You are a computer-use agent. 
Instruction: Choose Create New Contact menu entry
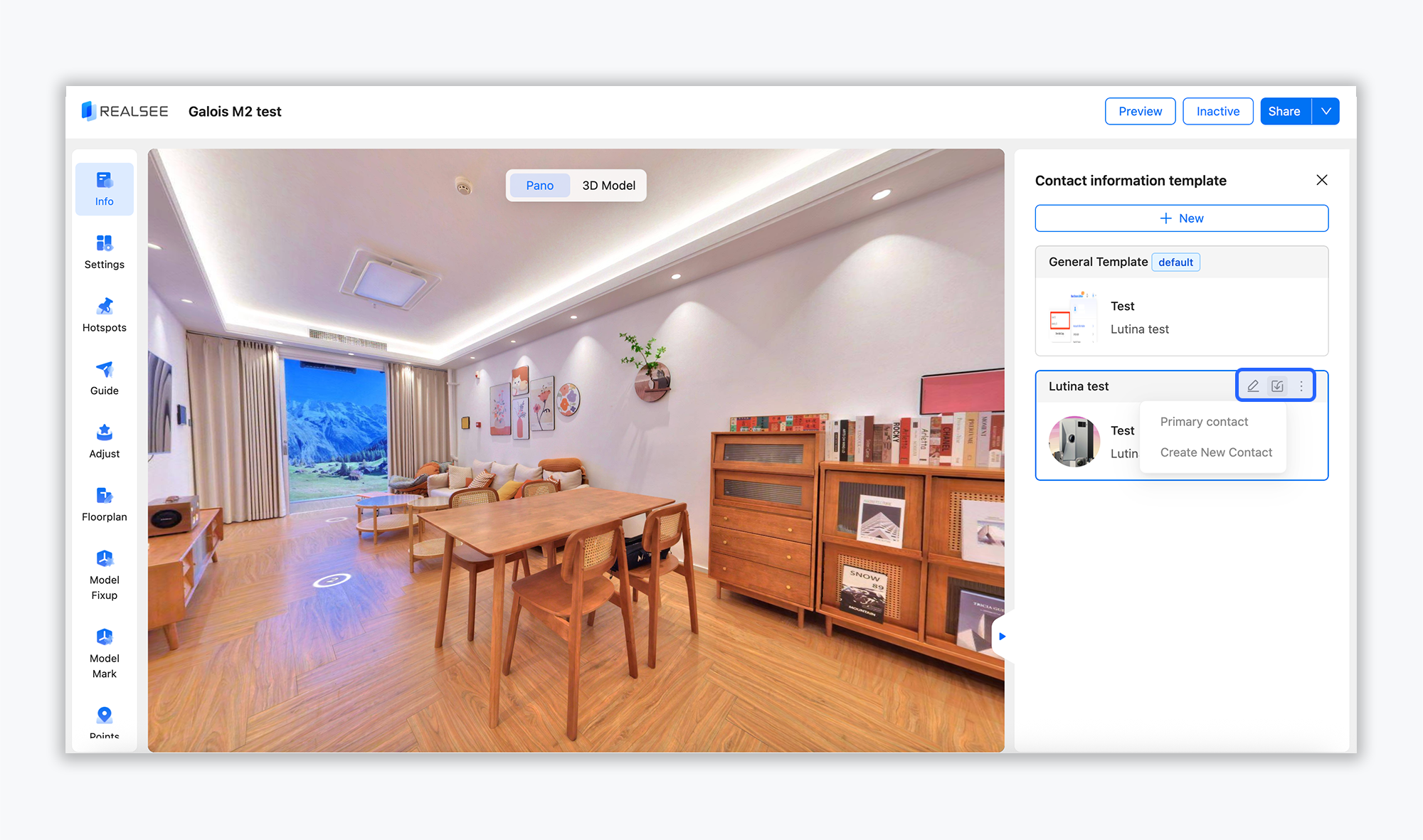point(1216,452)
